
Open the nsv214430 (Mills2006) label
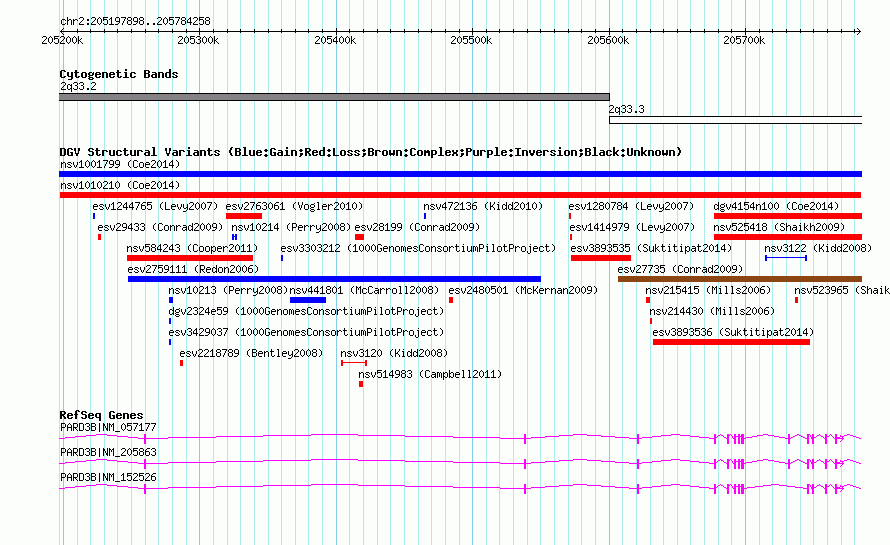point(712,311)
